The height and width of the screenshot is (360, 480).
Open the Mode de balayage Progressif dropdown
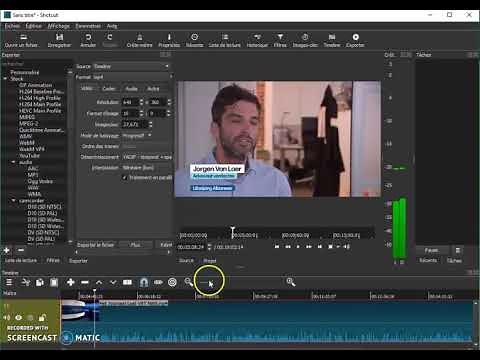(137, 136)
